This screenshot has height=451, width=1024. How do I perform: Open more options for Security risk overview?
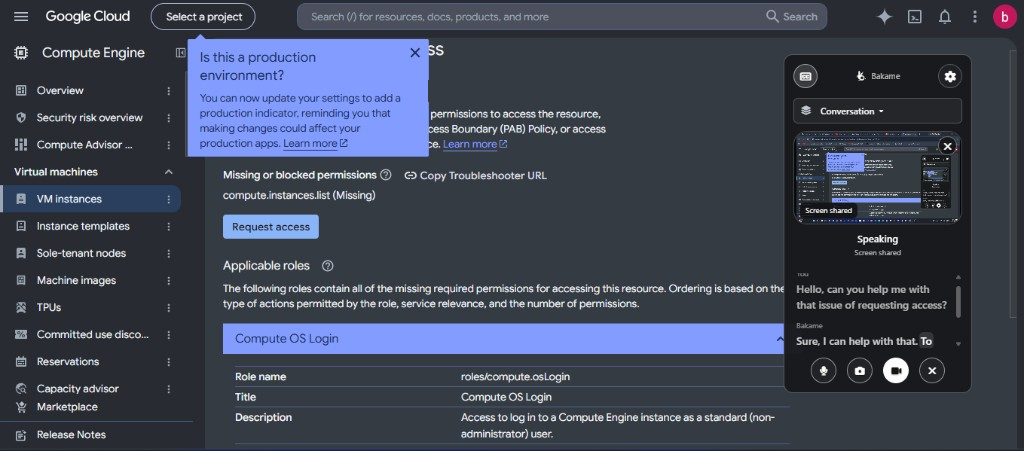168,118
